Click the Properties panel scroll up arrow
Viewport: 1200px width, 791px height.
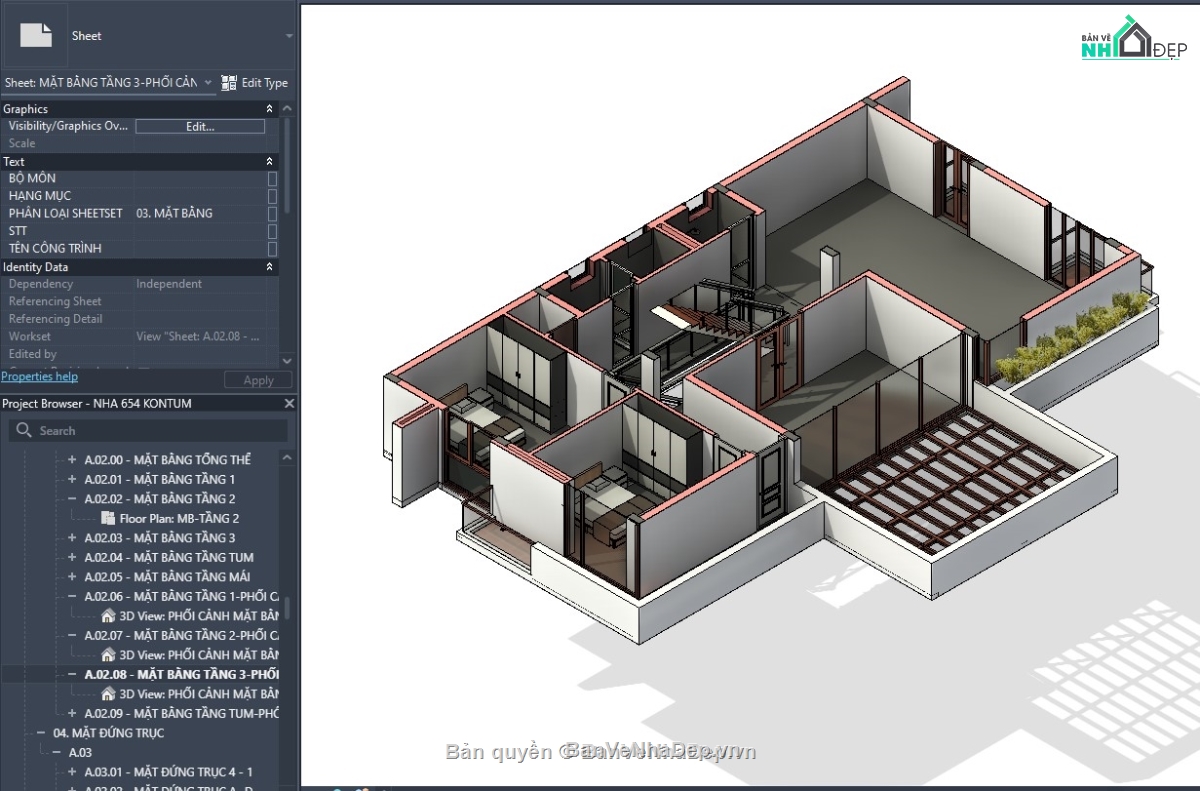(288, 108)
